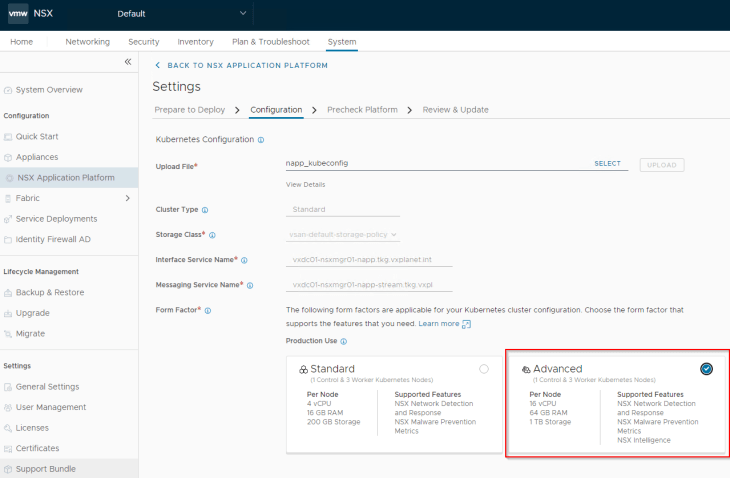Image resolution: width=730 pixels, height=478 pixels.
Task: Open the Storage Class dropdown
Action: [x=343, y=235]
